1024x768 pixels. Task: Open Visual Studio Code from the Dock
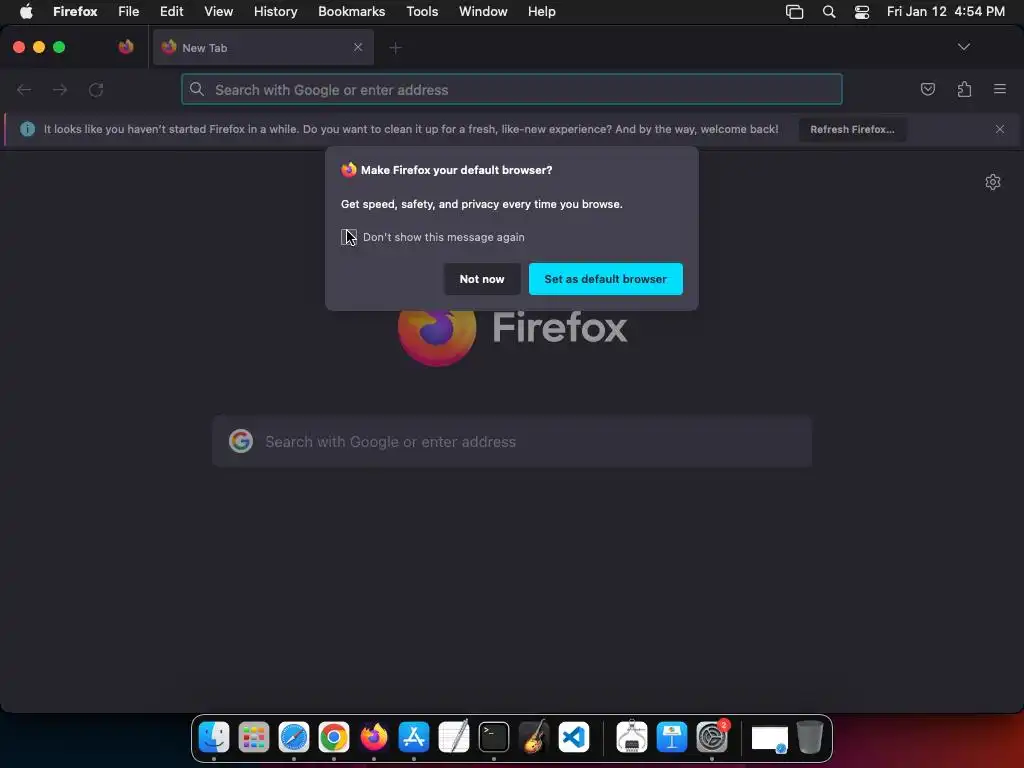coord(574,737)
